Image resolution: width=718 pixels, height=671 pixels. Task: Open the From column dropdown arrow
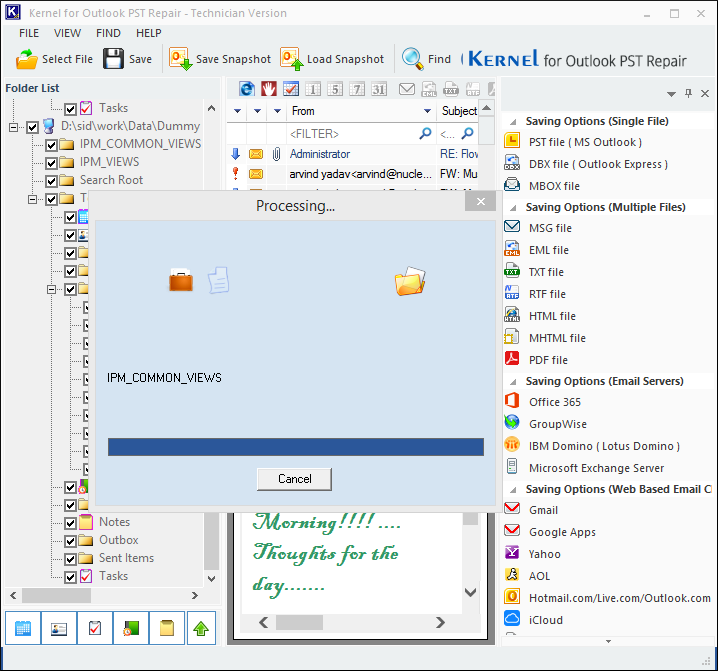pyautogui.click(x=427, y=111)
